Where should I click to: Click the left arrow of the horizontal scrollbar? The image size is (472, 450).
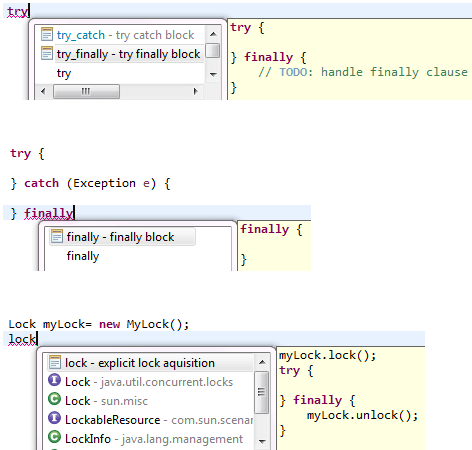(43, 91)
